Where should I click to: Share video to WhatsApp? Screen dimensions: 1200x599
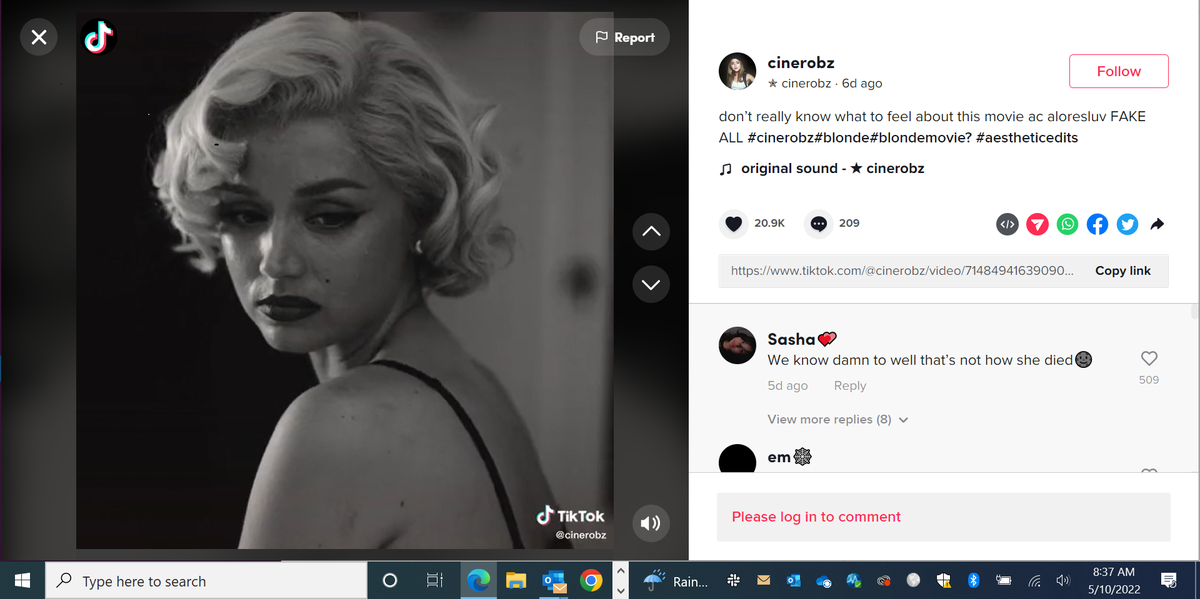point(1068,224)
